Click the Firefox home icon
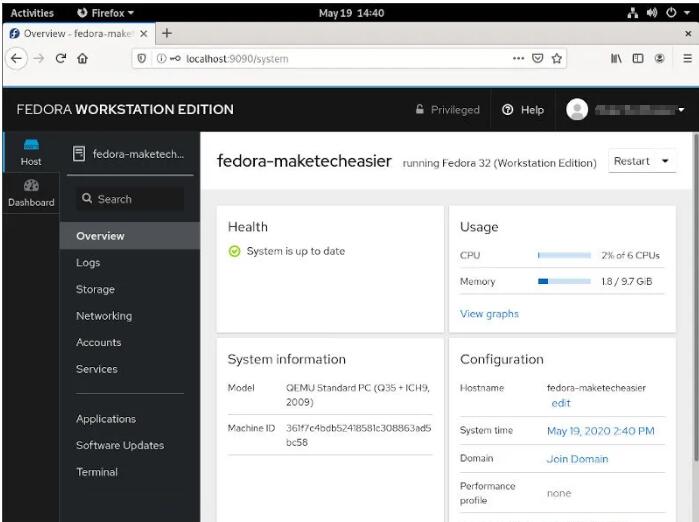The width and height of the screenshot is (699, 522). click(84, 59)
